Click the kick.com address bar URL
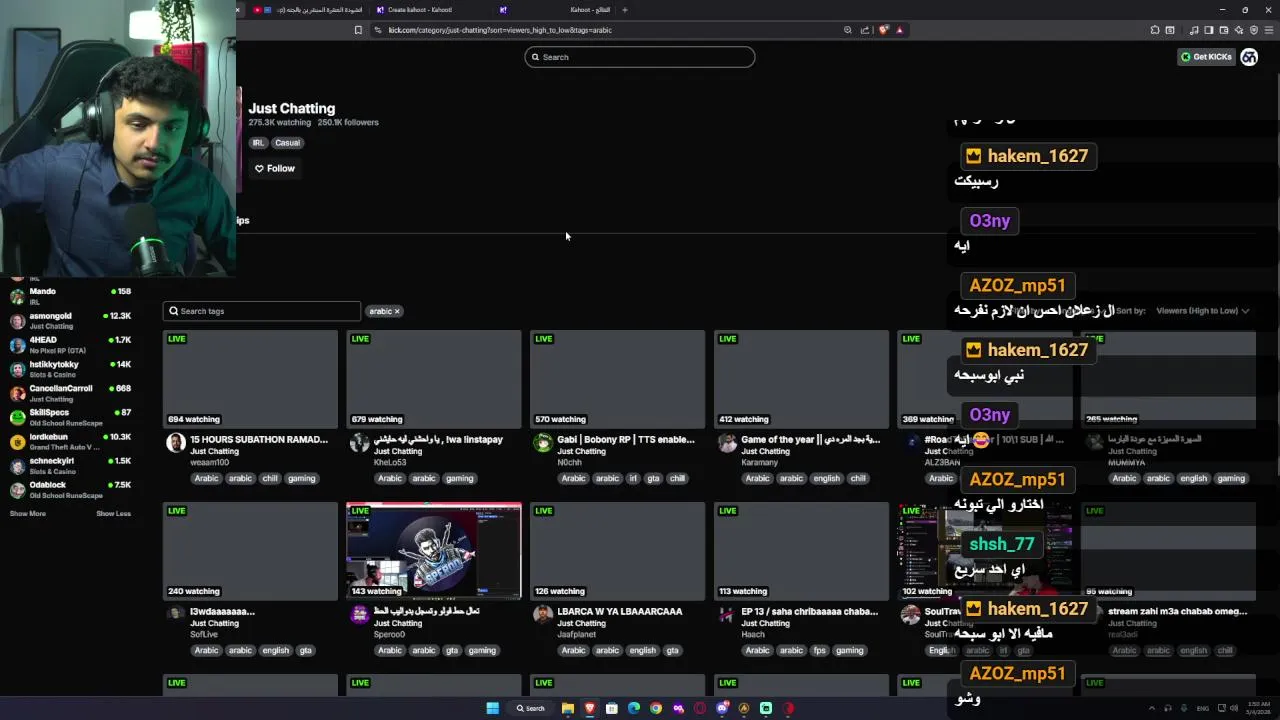The height and width of the screenshot is (720, 1280). point(500,30)
